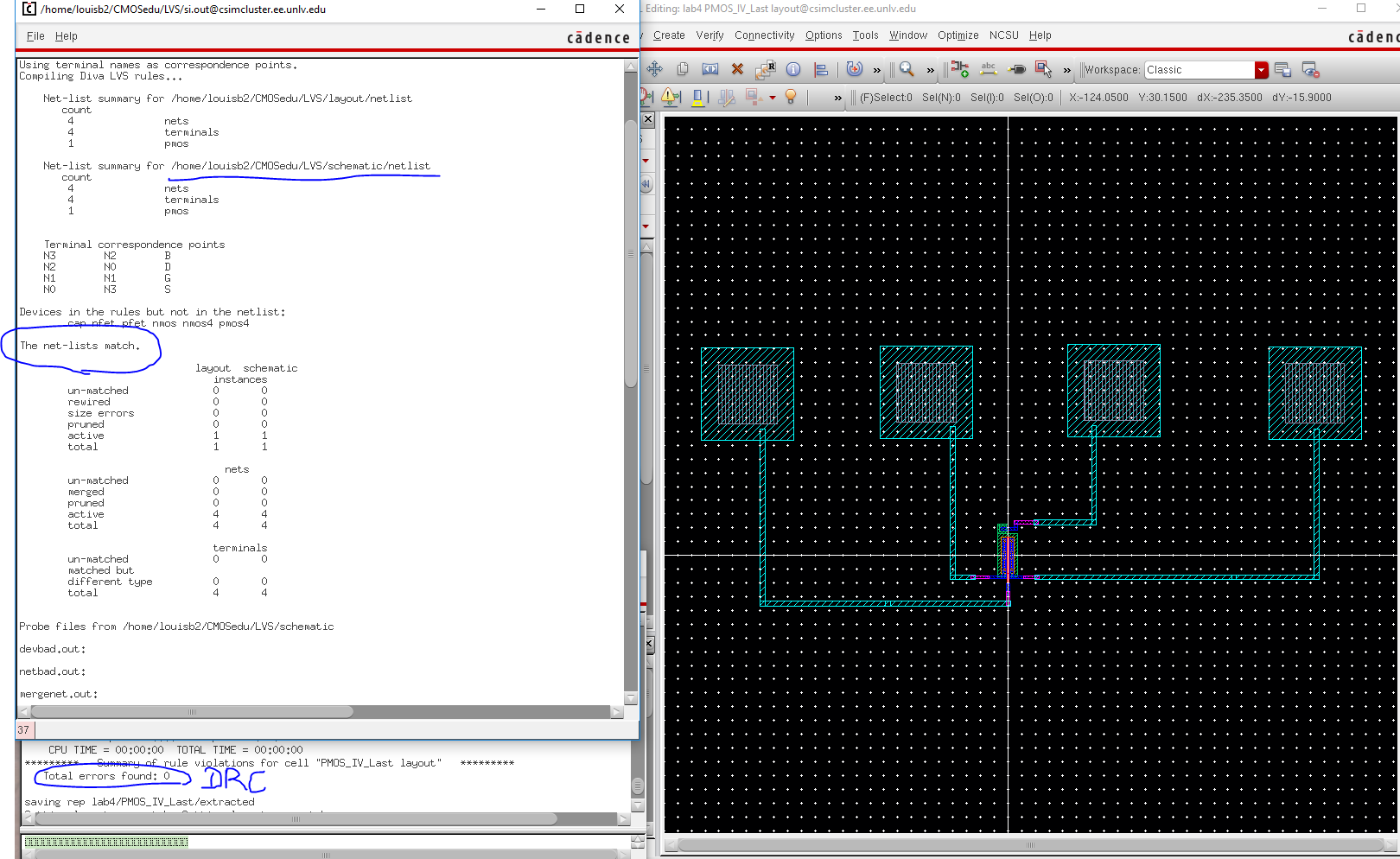
Task: Click the magnifier Zoom icon
Action: (907, 69)
